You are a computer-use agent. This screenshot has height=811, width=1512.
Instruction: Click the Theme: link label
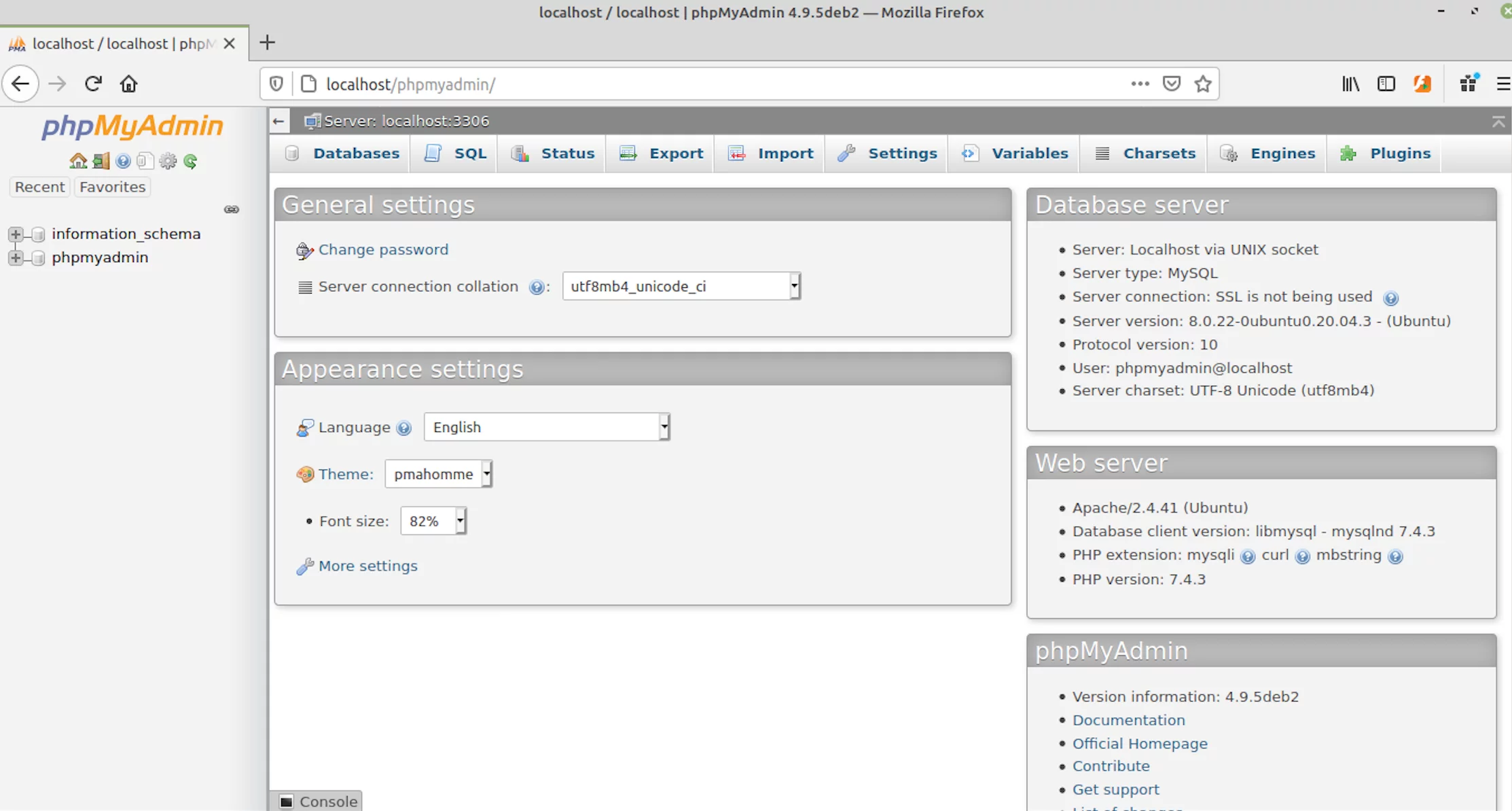(x=346, y=474)
